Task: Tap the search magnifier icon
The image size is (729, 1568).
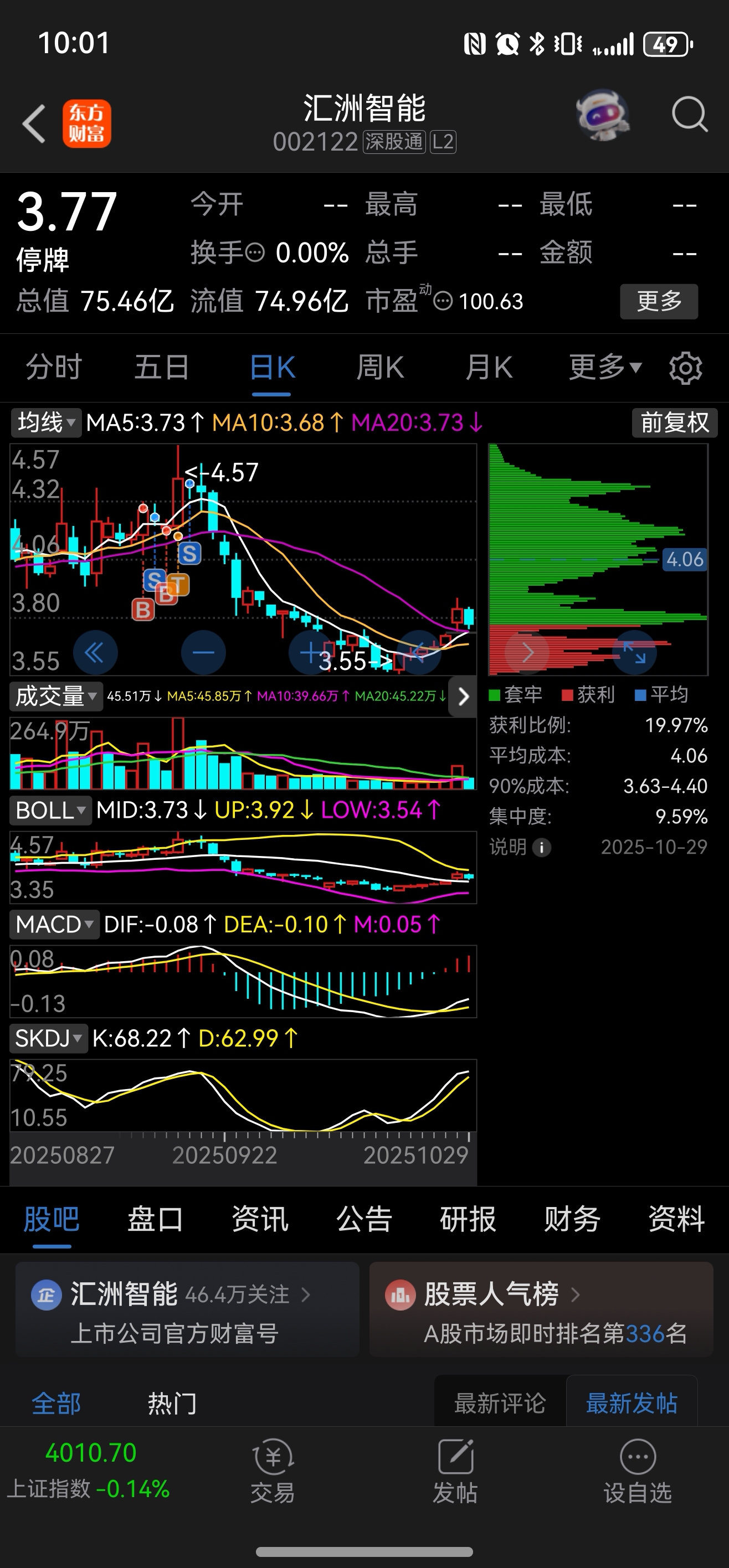Action: [x=690, y=114]
